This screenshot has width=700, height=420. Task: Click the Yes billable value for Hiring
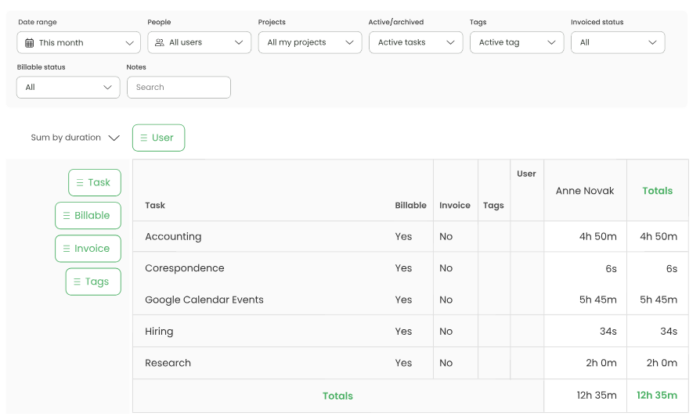click(403, 332)
